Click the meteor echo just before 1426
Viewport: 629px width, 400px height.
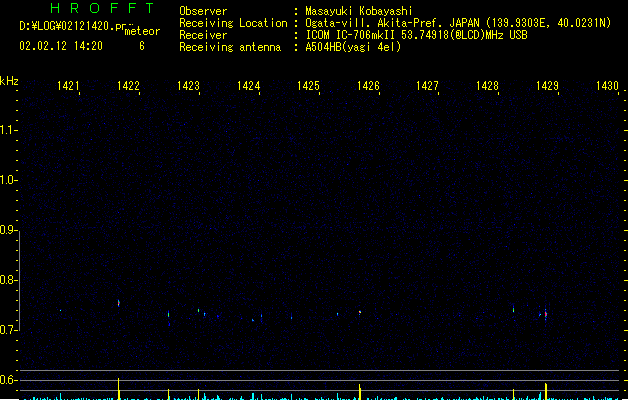360,312
